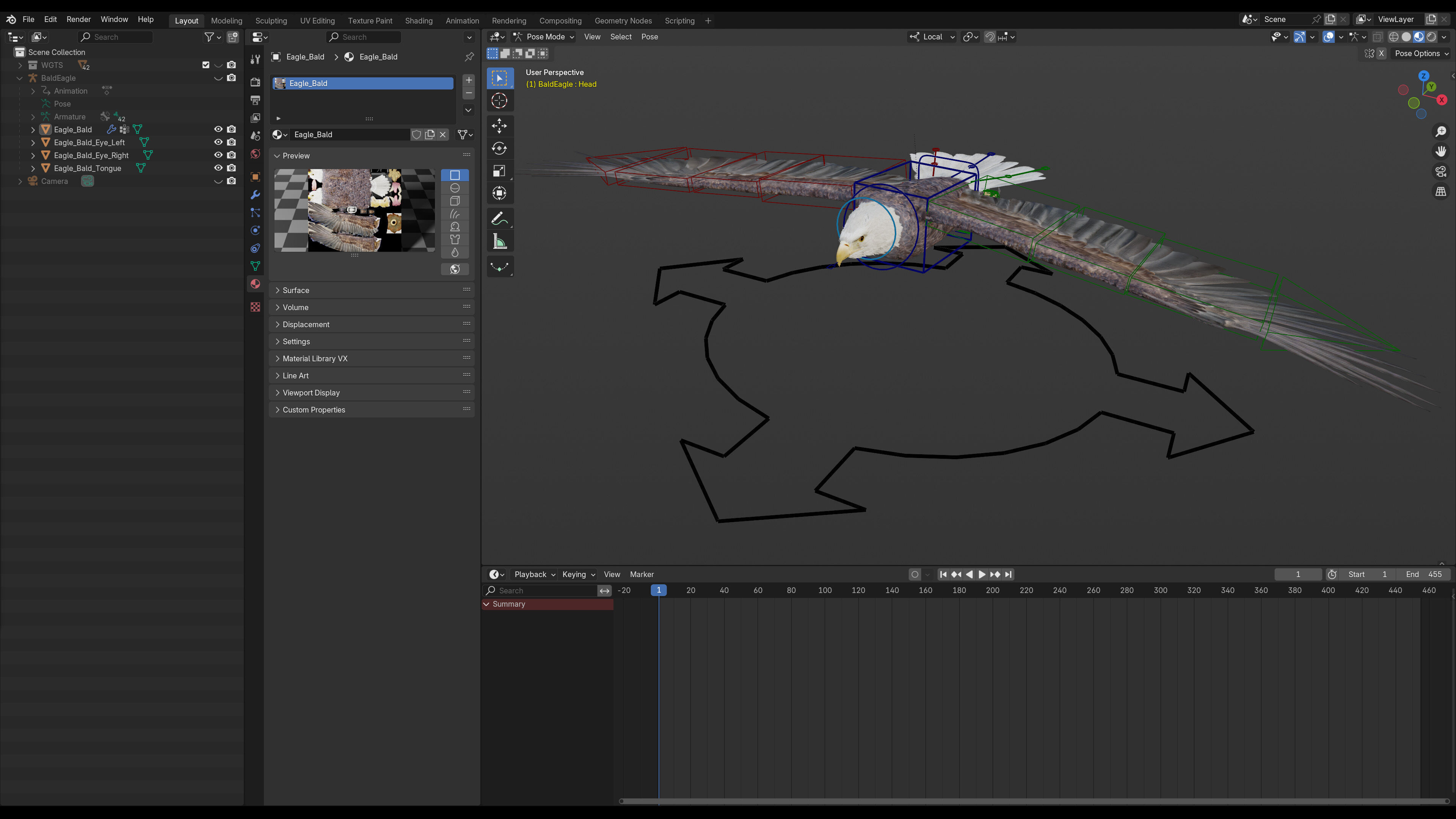Select the Rotate tool in viewport toolbar
The width and height of the screenshot is (1456, 819).
(499, 148)
